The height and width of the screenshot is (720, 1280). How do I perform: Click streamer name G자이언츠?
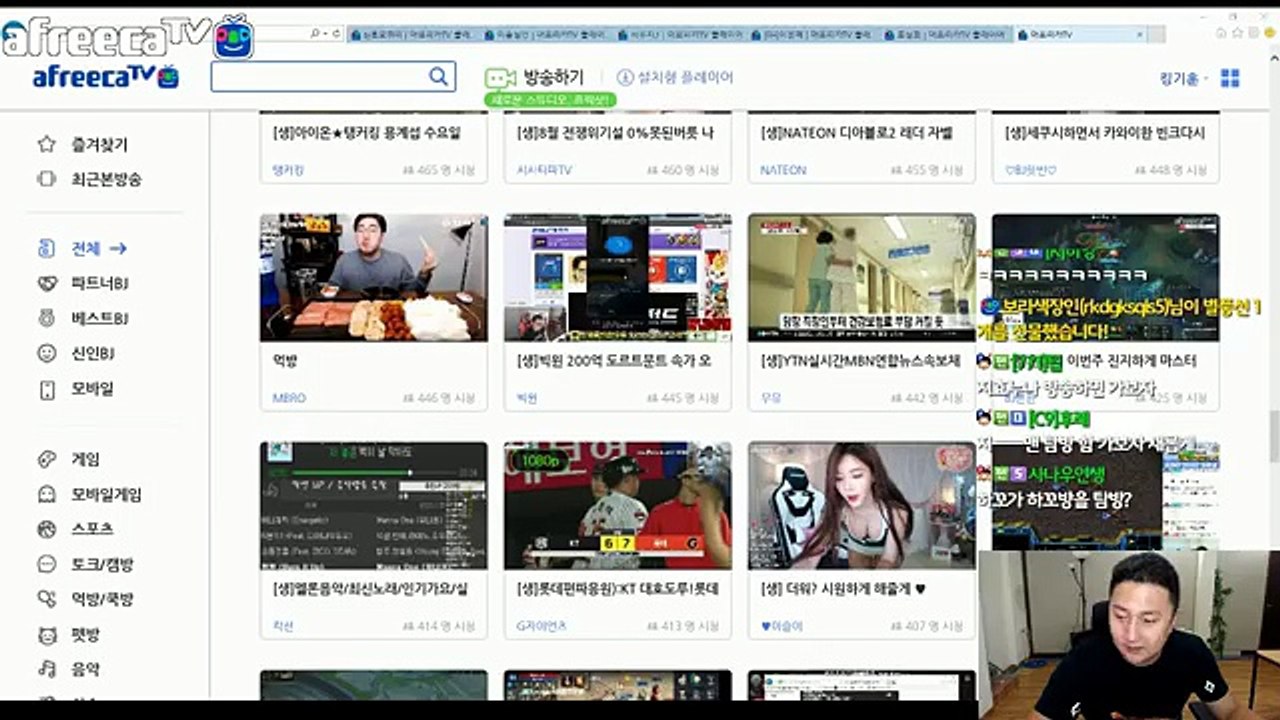pos(541,626)
